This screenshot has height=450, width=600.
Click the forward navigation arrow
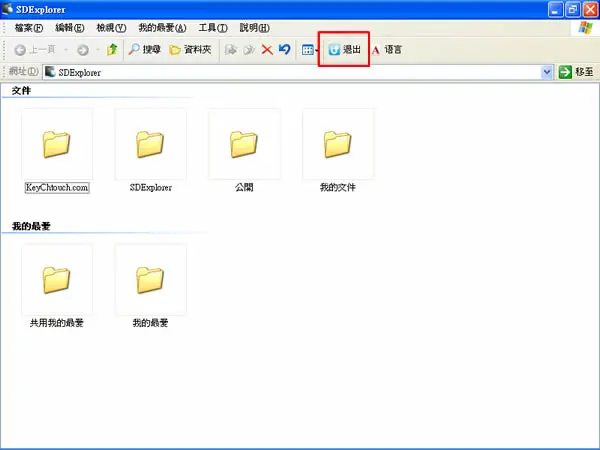click(83, 49)
